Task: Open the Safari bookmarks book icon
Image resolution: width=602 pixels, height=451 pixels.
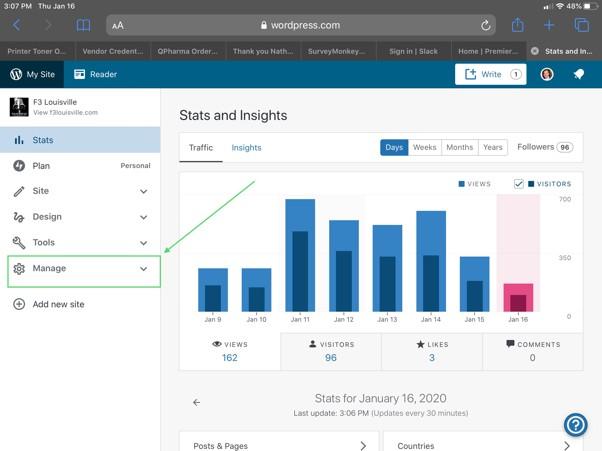Action: coord(83,25)
